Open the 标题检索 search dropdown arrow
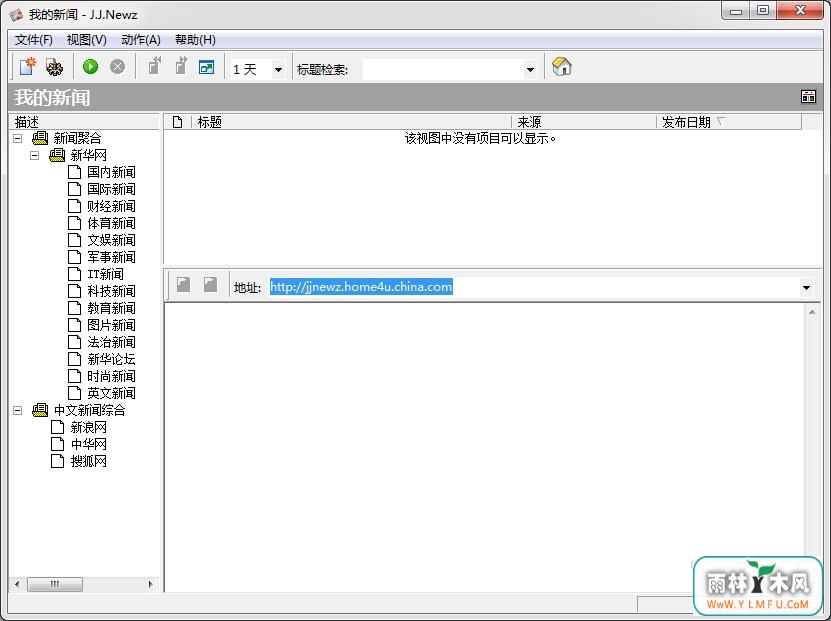 pyautogui.click(x=530, y=69)
